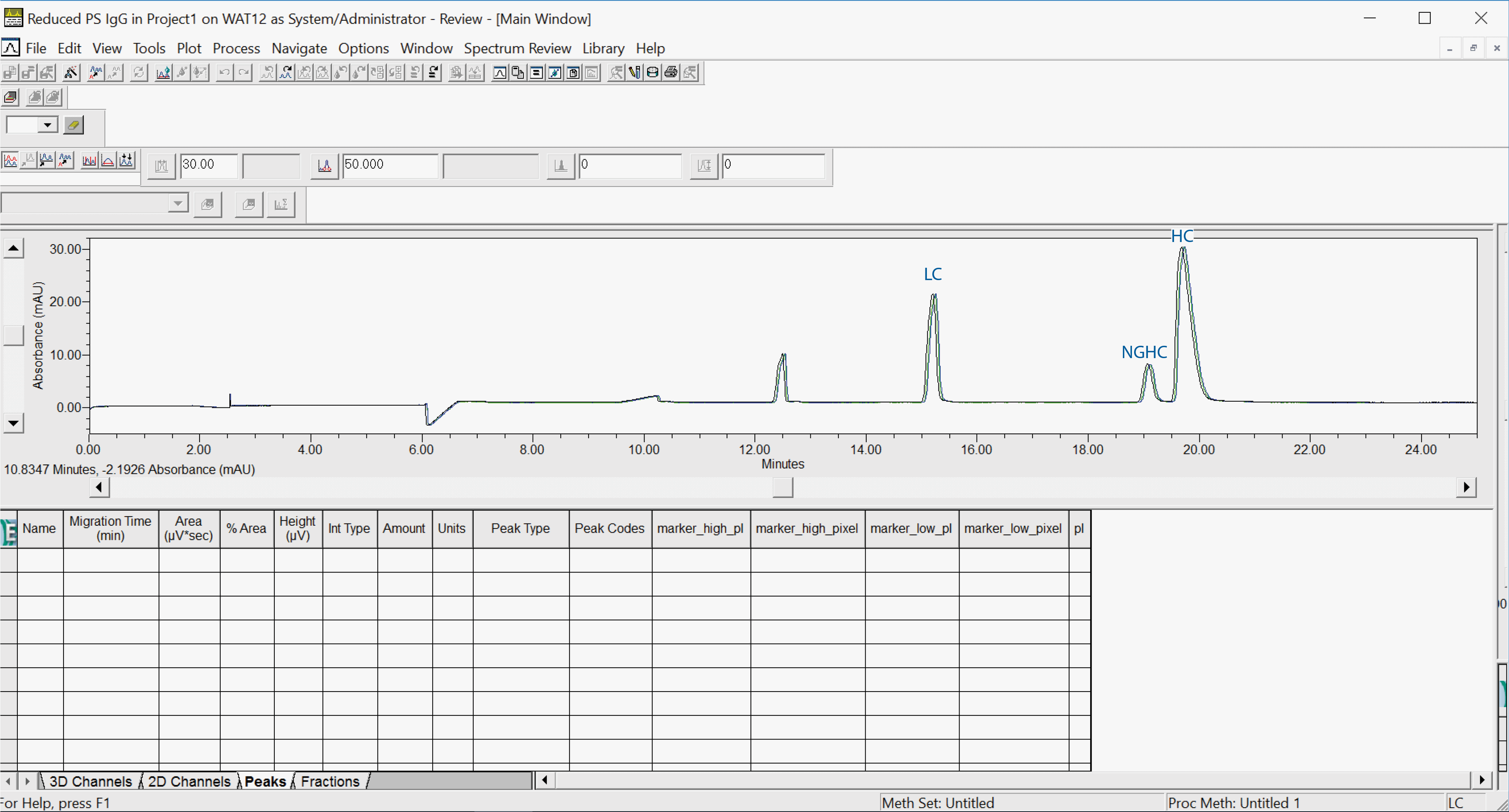This screenshot has height=812, width=1509.
Task: Switch to the 2D Channels tab
Action: 189,781
